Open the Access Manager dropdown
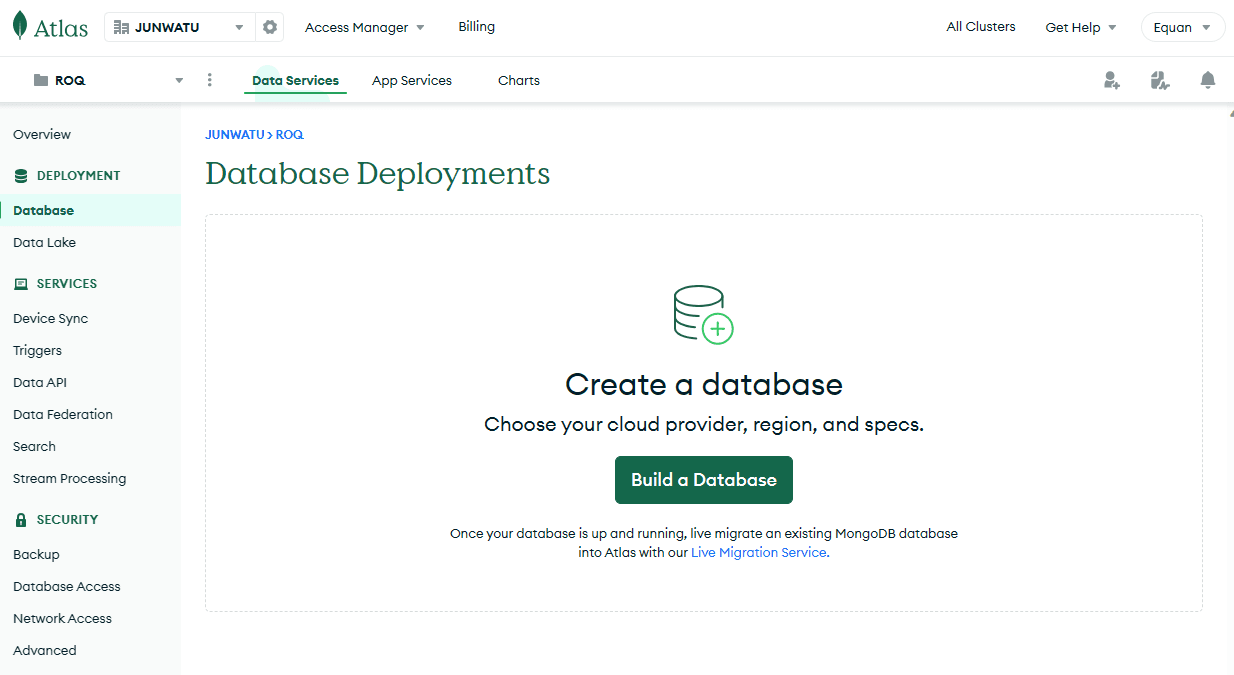The width and height of the screenshot is (1234, 675). pos(365,27)
